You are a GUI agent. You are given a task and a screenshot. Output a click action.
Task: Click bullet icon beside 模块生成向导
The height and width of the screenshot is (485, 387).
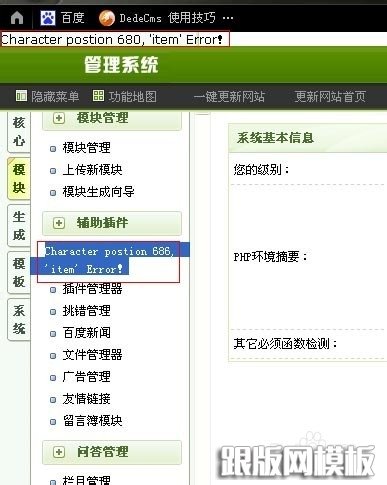[x=53, y=193]
